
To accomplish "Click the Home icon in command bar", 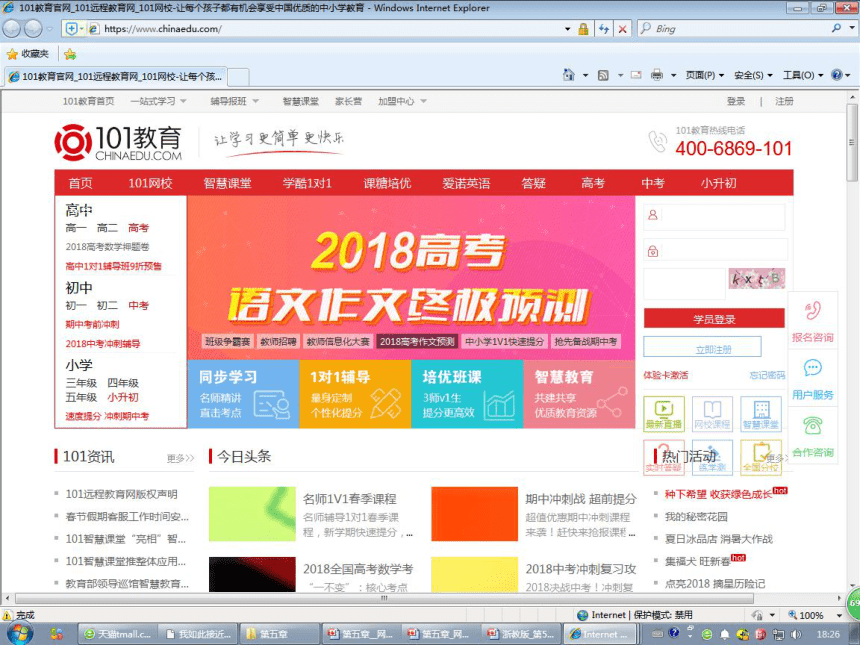I will (x=569, y=75).
